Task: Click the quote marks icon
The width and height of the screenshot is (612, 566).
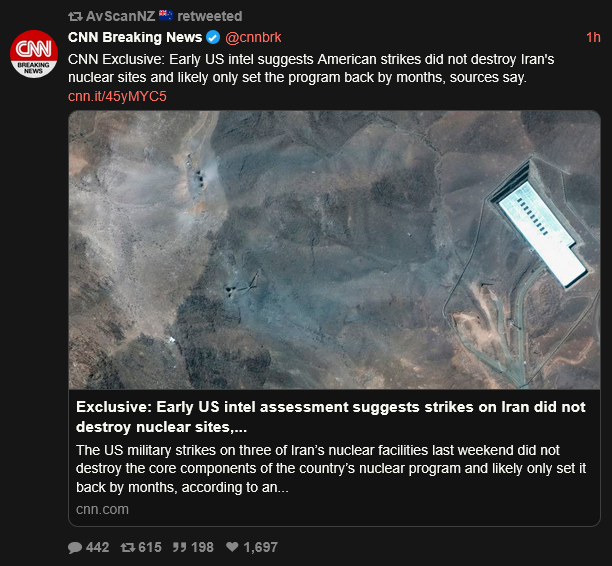Action: pyautogui.click(x=180, y=547)
